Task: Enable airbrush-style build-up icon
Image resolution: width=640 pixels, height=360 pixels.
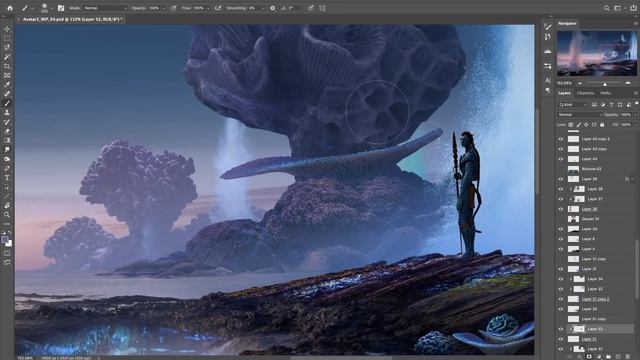Action: [218, 8]
